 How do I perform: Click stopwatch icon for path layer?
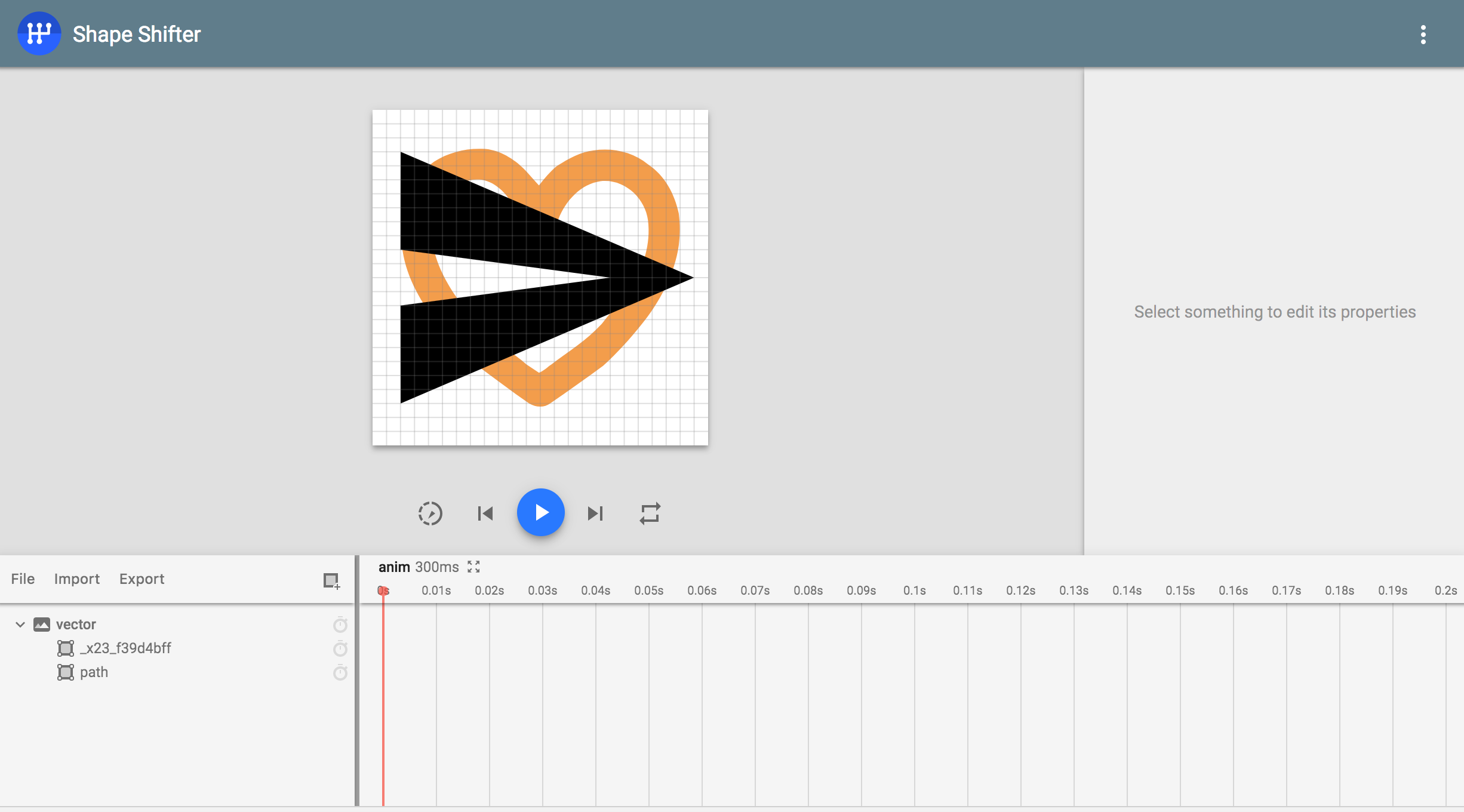(340, 672)
